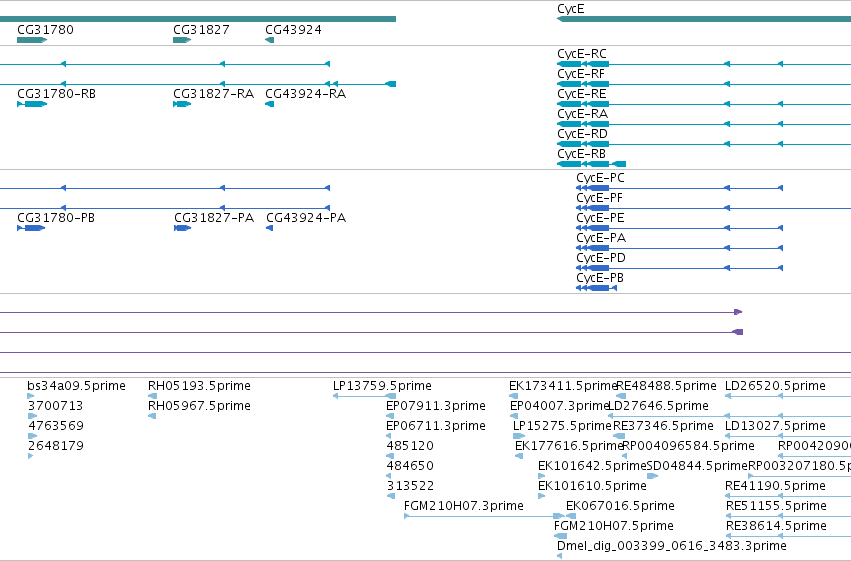The image size is (851, 561).
Task: Click the CycE-RD transcript label
Action: 582,134
